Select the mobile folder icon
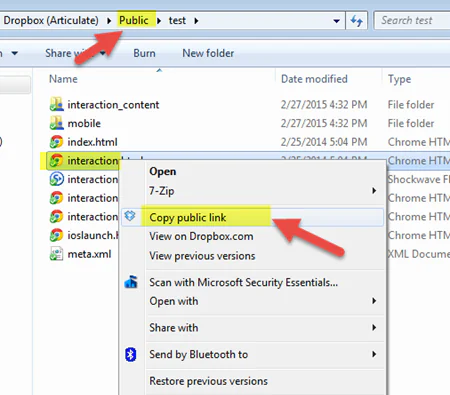The height and width of the screenshot is (395, 450). [56, 123]
